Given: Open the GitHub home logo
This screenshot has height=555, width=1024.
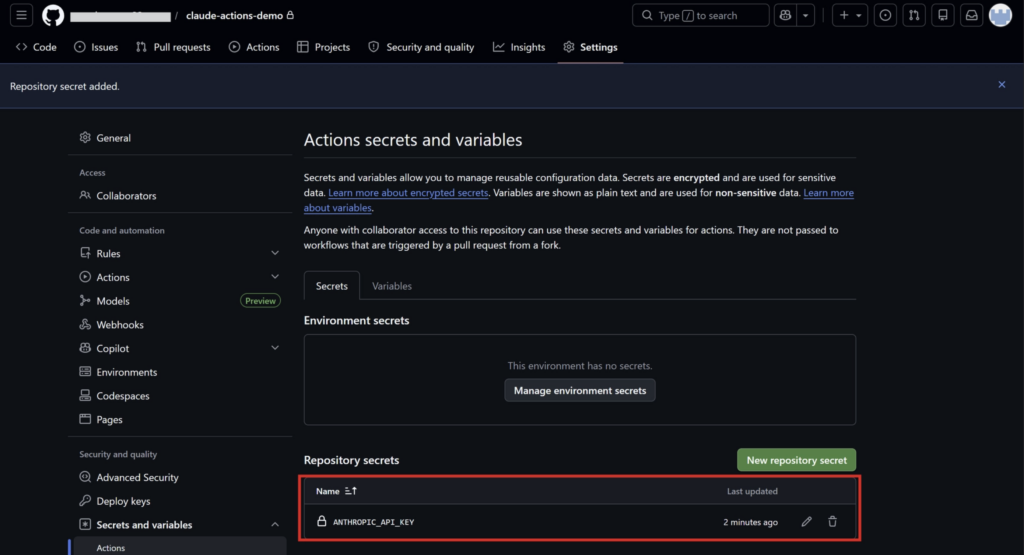Looking at the screenshot, I should pos(53,16).
